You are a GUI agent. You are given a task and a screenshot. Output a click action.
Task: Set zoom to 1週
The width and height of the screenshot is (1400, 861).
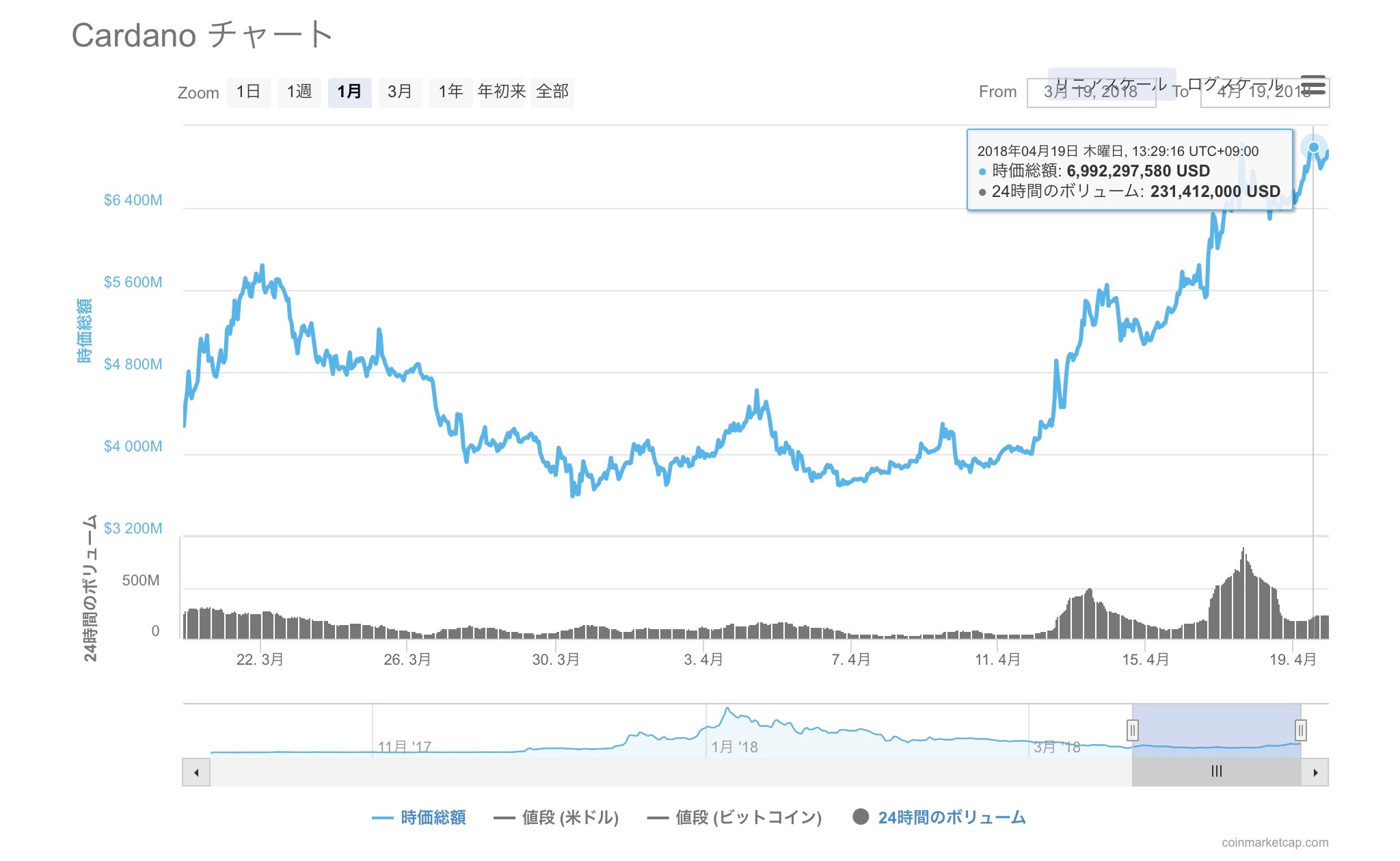(299, 92)
